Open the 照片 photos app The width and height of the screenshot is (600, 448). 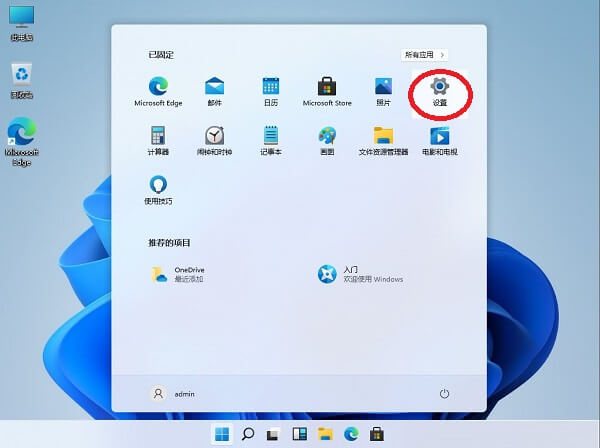click(383, 91)
